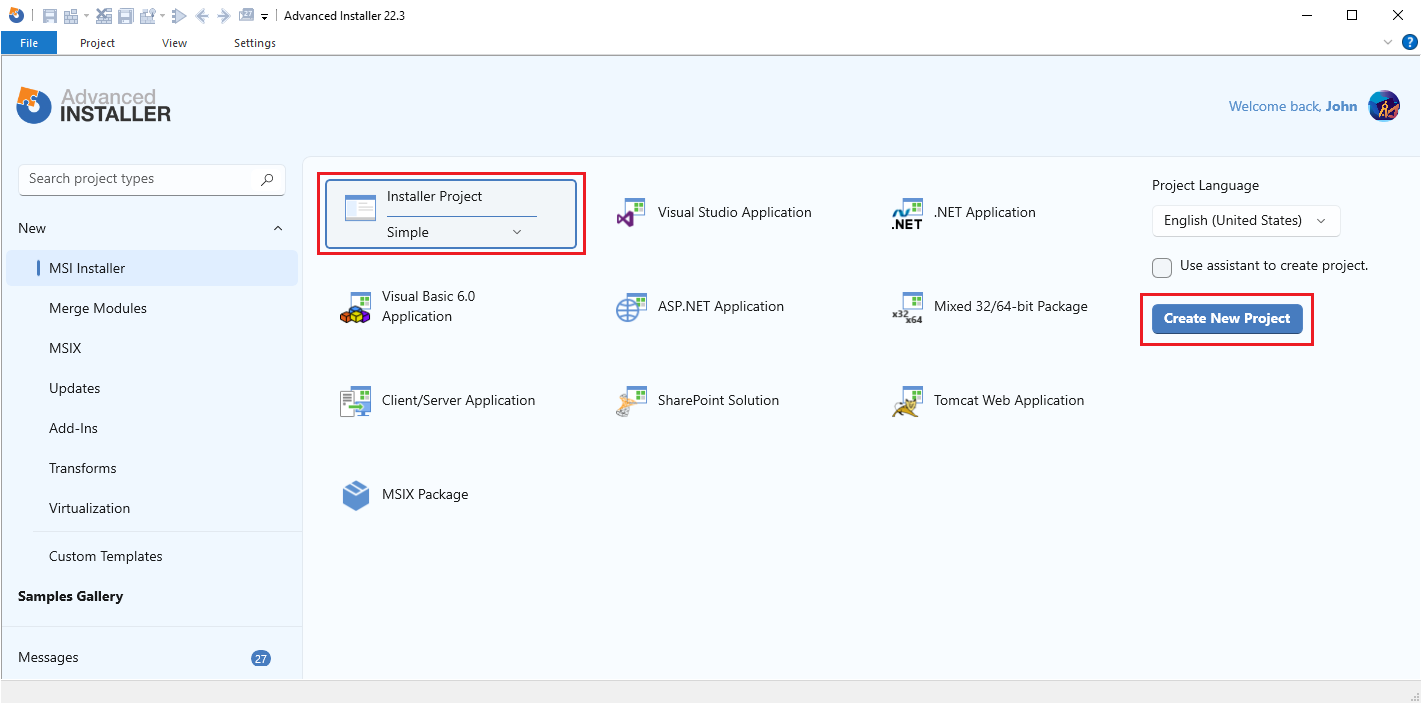The height and width of the screenshot is (703, 1421).
Task: Click the .NET Application icon
Action: point(907,213)
